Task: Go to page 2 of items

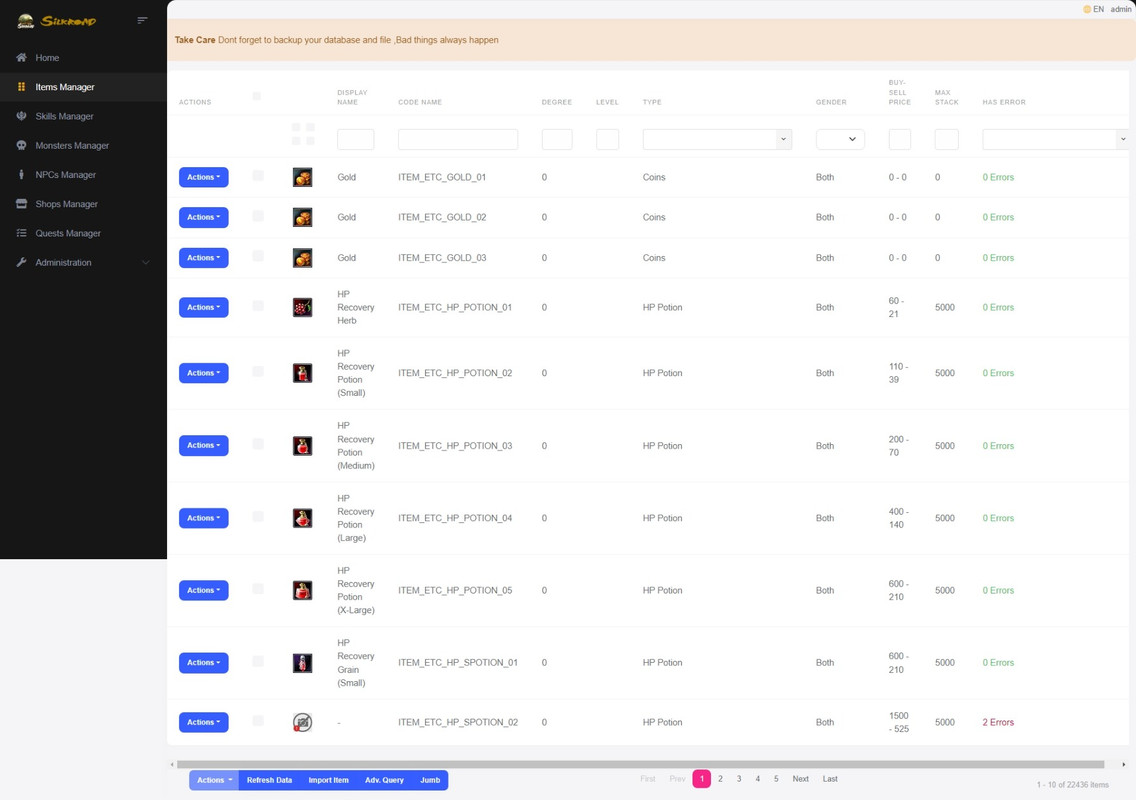Action: click(720, 779)
